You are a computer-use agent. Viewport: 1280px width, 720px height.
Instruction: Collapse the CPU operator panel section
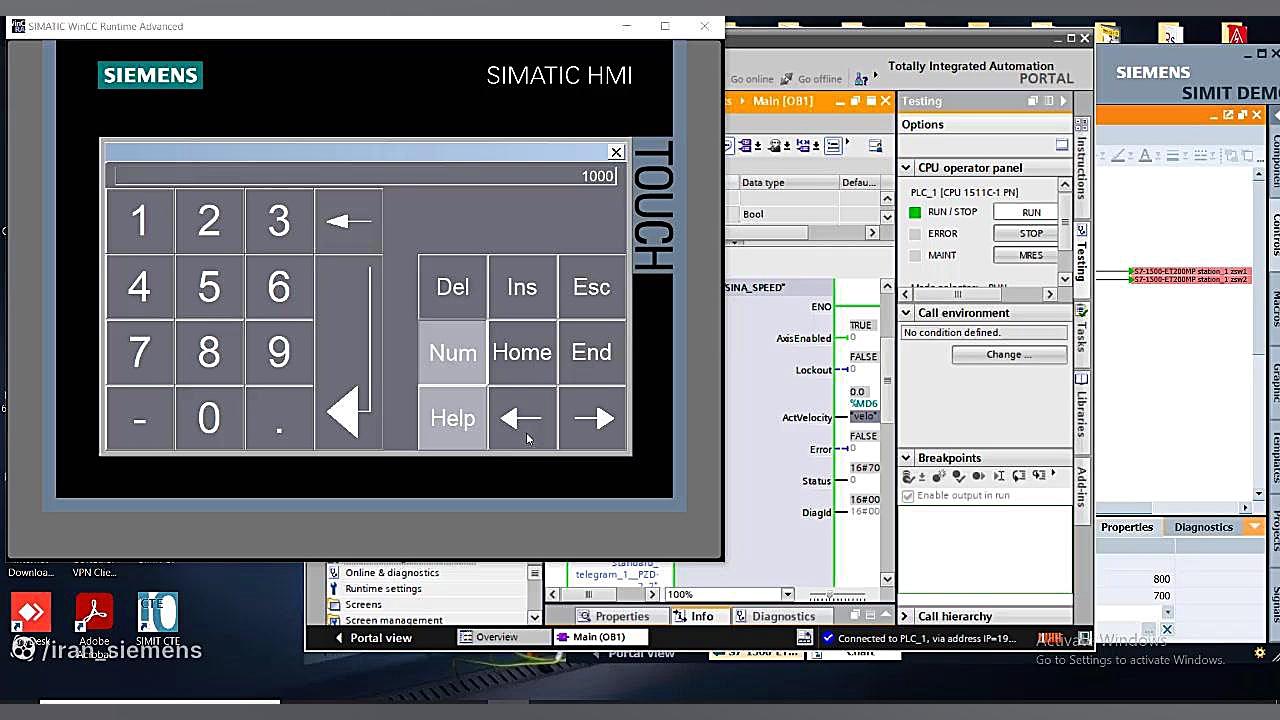point(906,168)
